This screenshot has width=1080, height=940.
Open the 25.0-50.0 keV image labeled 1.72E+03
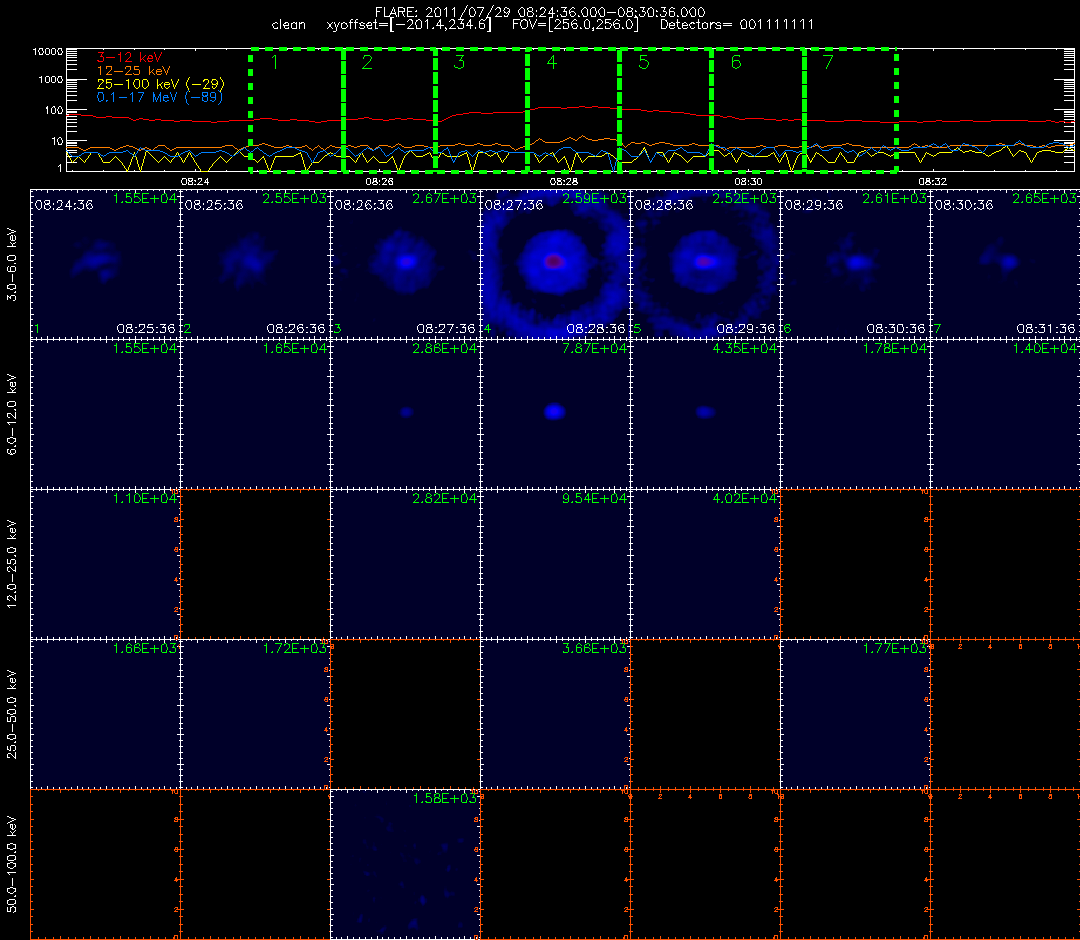coord(256,713)
